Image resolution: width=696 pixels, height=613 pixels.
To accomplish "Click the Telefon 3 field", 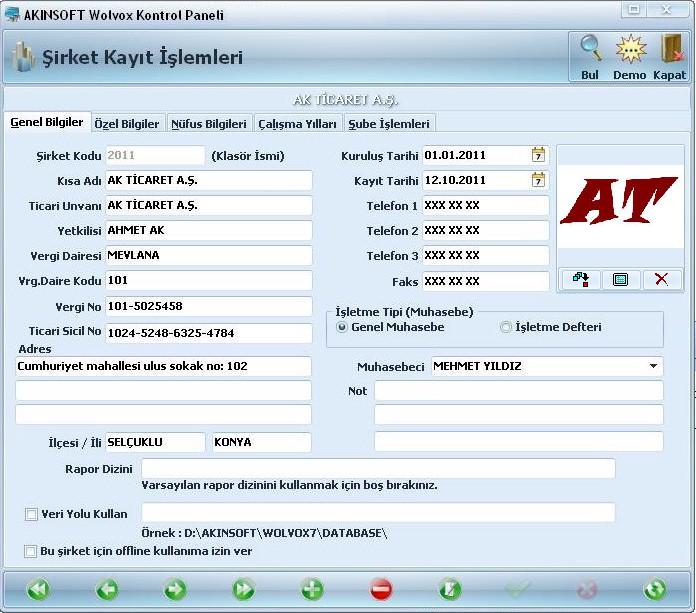I will tap(486, 255).
